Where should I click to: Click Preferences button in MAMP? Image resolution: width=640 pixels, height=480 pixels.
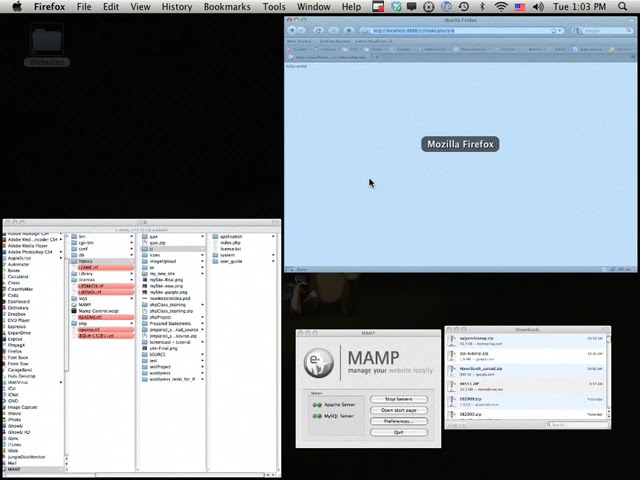pos(399,421)
